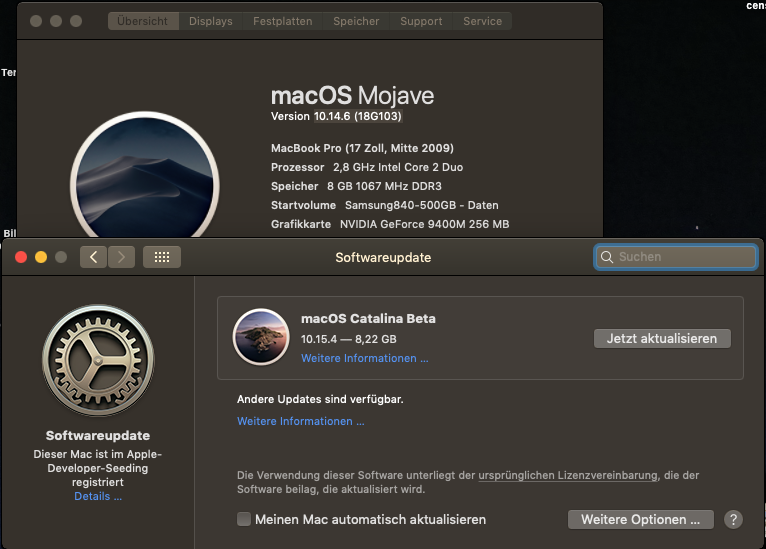
Task: Select the Support tab
Action: click(421, 21)
